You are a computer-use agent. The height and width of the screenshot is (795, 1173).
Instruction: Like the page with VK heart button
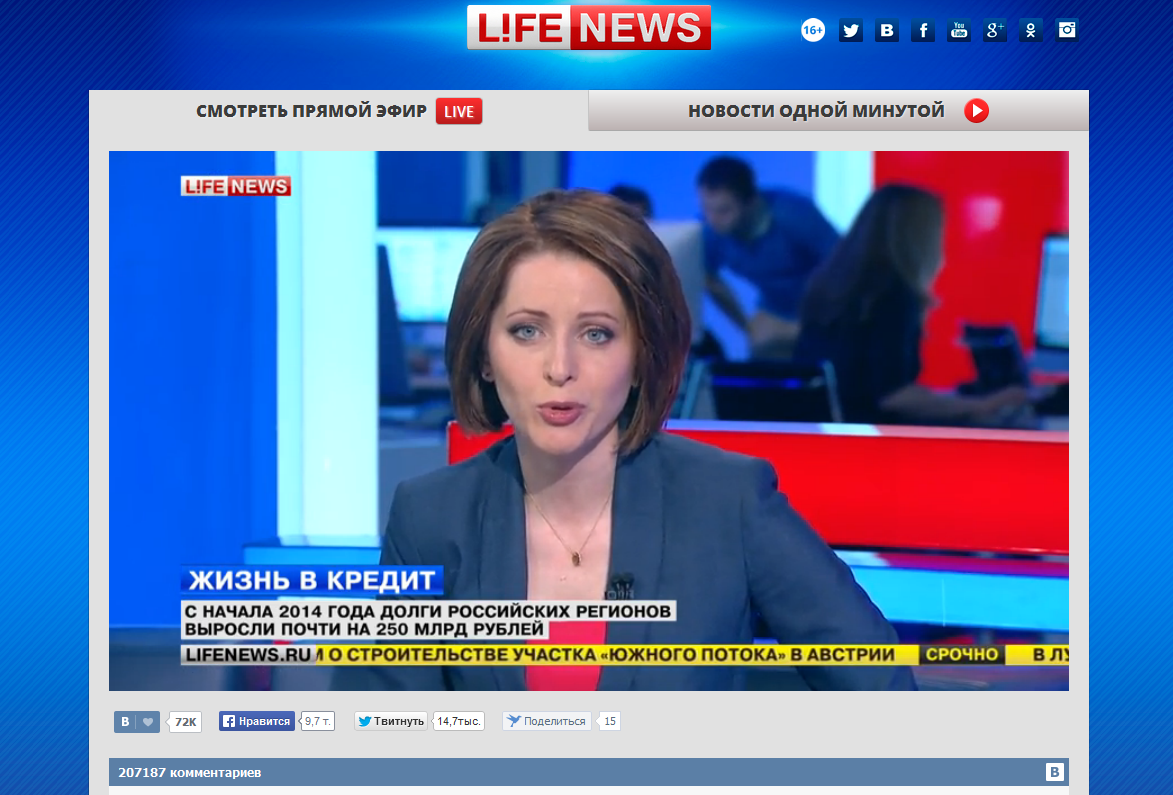[137, 722]
